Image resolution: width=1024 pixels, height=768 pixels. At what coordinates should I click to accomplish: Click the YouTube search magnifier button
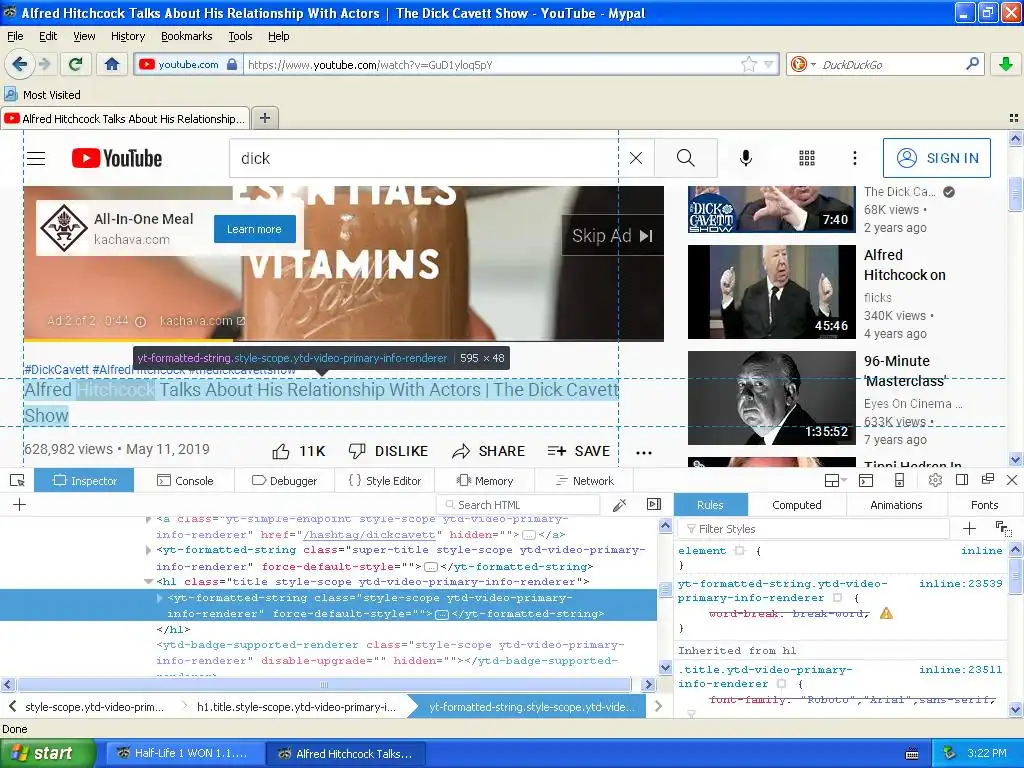pyautogui.click(x=686, y=158)
